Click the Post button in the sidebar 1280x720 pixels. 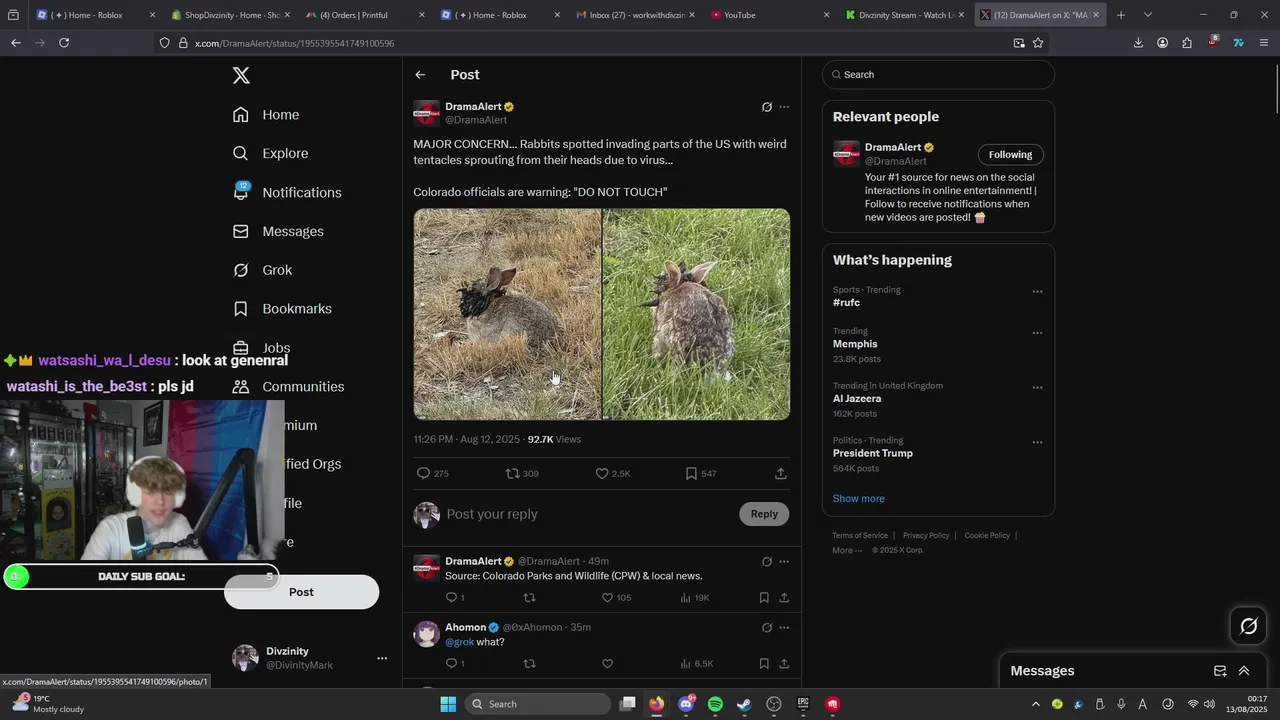301,592
